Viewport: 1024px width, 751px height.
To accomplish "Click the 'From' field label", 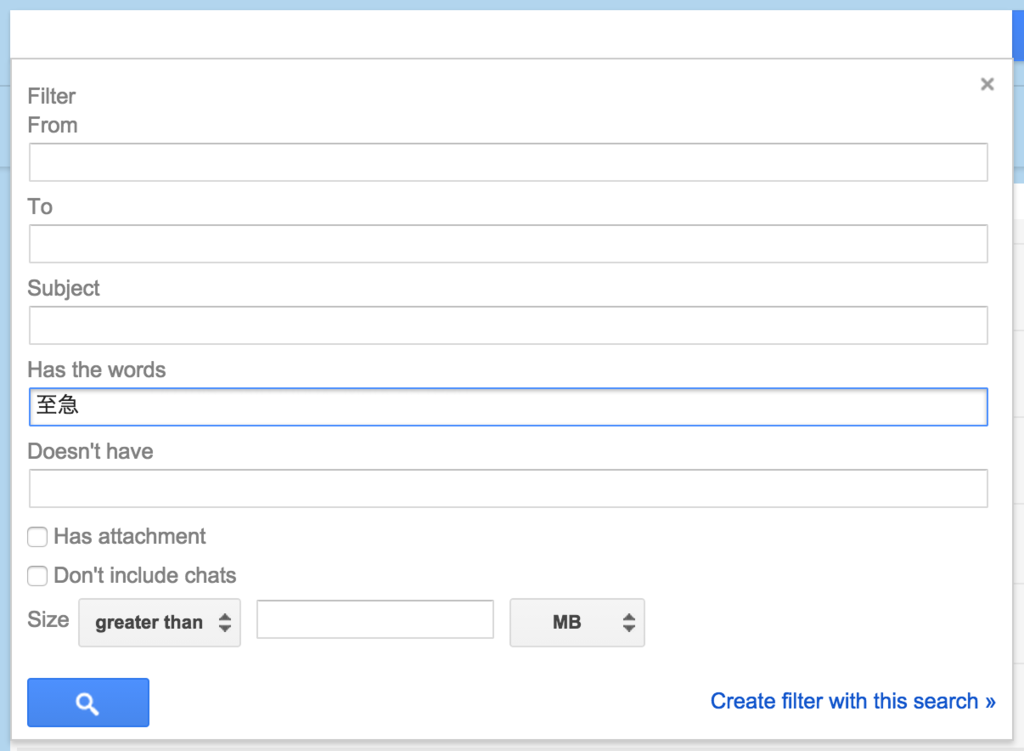I will [x=53, y=125].
